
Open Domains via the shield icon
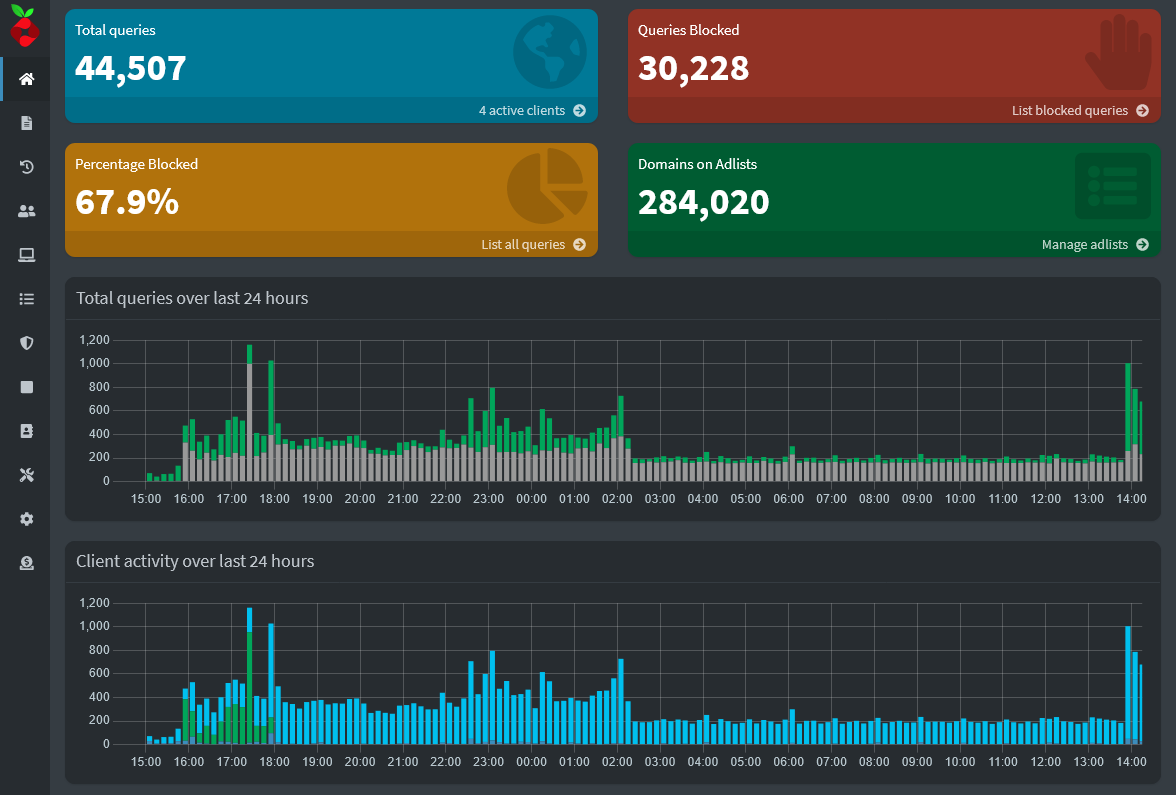click(x=25, y=343)
